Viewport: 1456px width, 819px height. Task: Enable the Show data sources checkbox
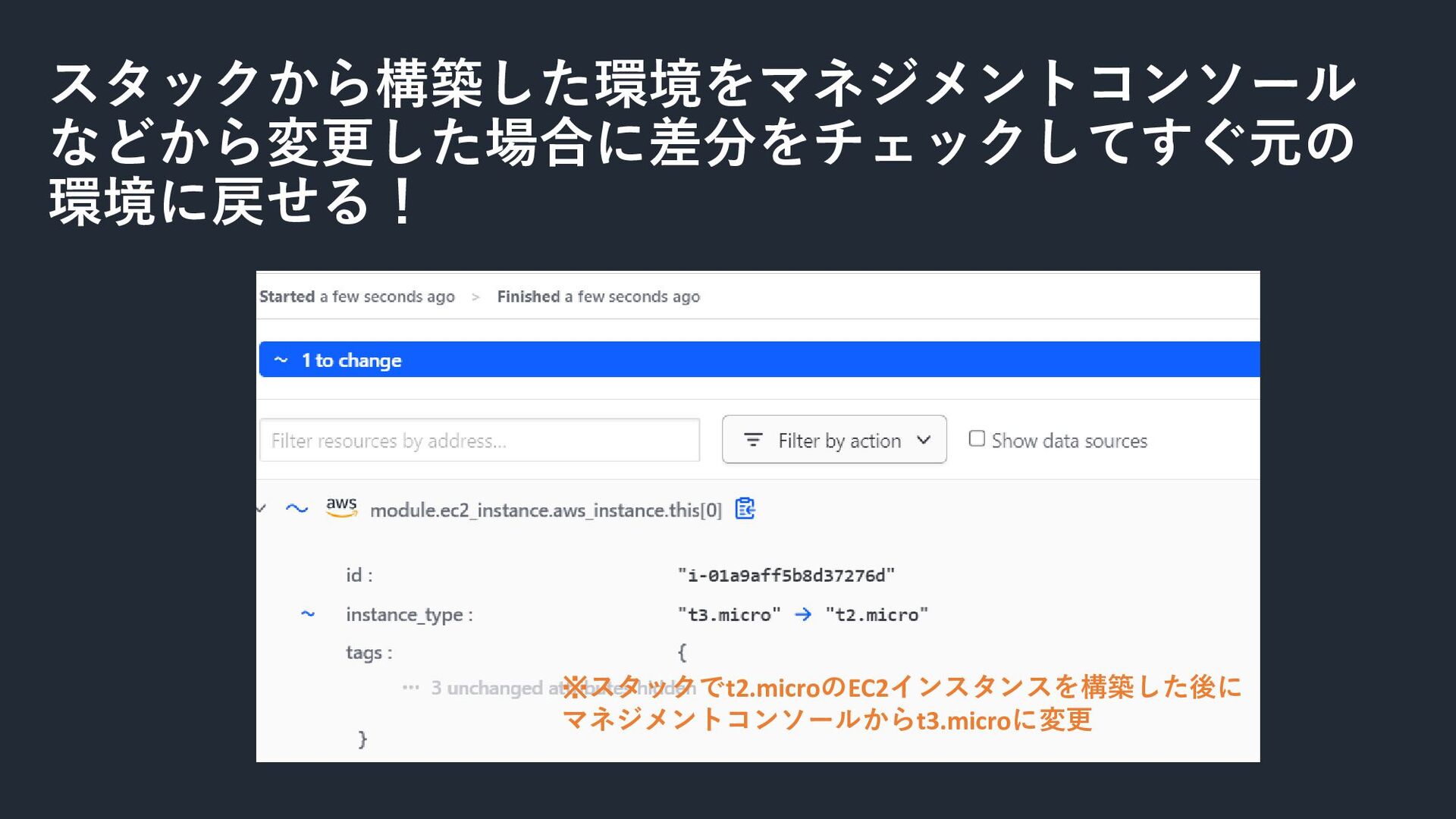click(977, 439)
